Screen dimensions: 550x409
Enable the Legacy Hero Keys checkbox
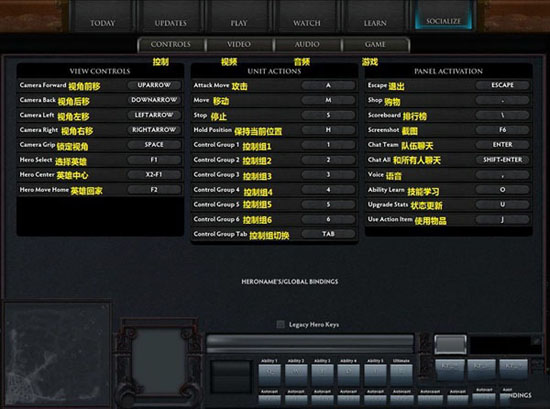point(280,324)
